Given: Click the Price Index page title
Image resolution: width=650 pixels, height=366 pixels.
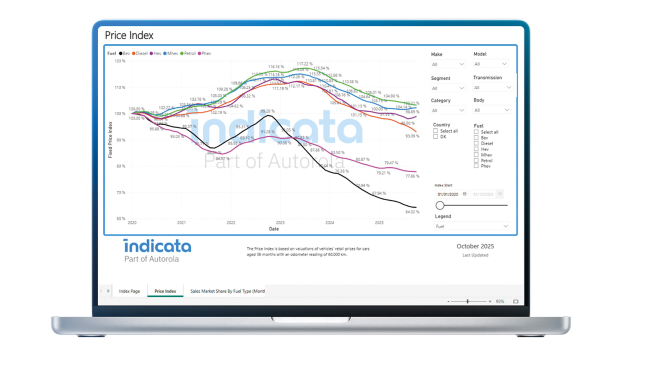Looking at the screenshot, I should (129, 36).
